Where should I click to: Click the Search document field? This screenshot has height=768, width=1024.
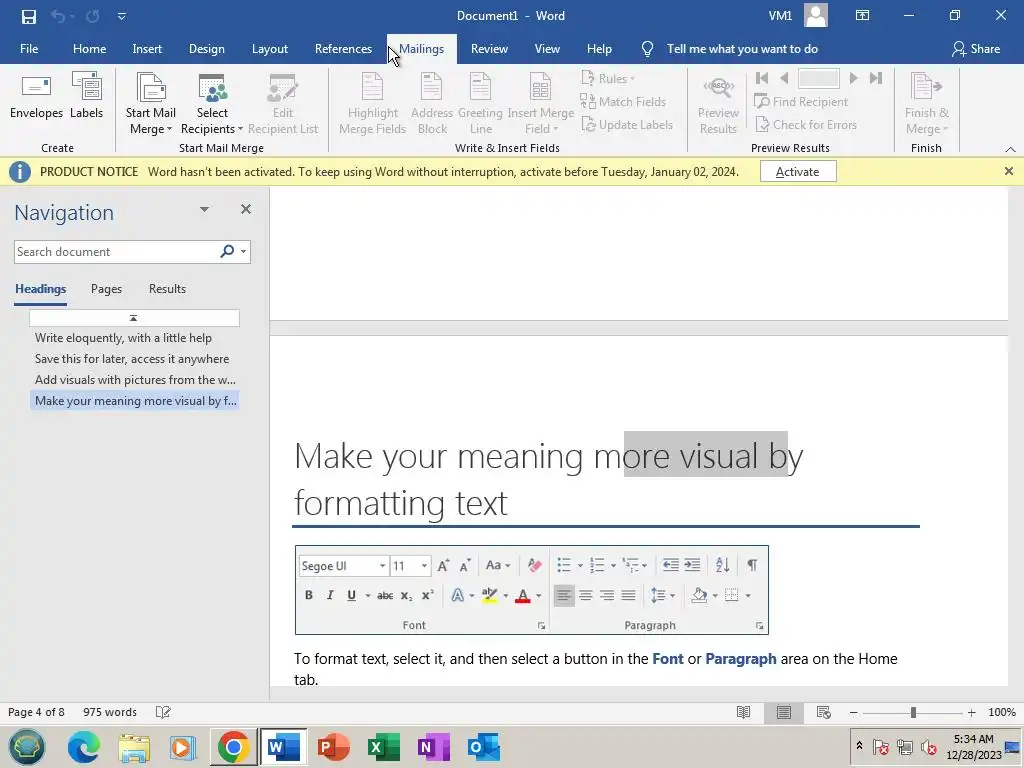point(116,251)
